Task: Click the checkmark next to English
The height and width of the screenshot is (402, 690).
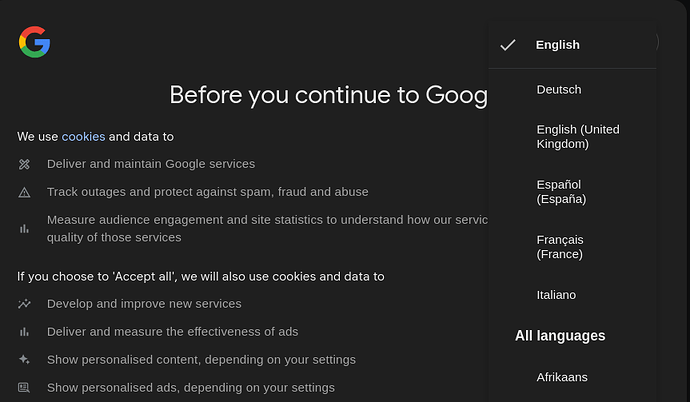Action: pyautogui.click(x=508, y=45)
